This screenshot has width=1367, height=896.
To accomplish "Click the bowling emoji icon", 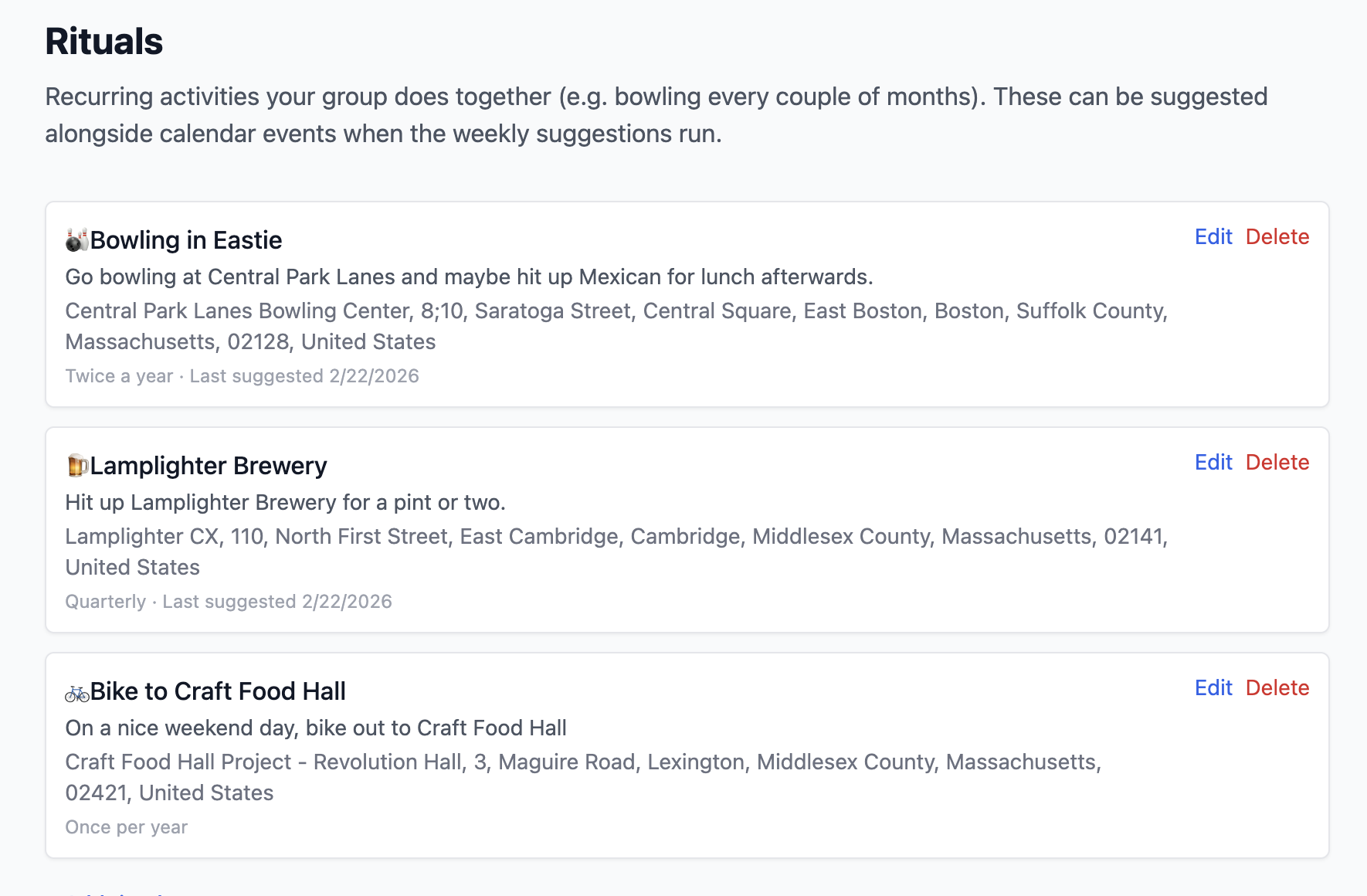I will click(x=76, y=240).
